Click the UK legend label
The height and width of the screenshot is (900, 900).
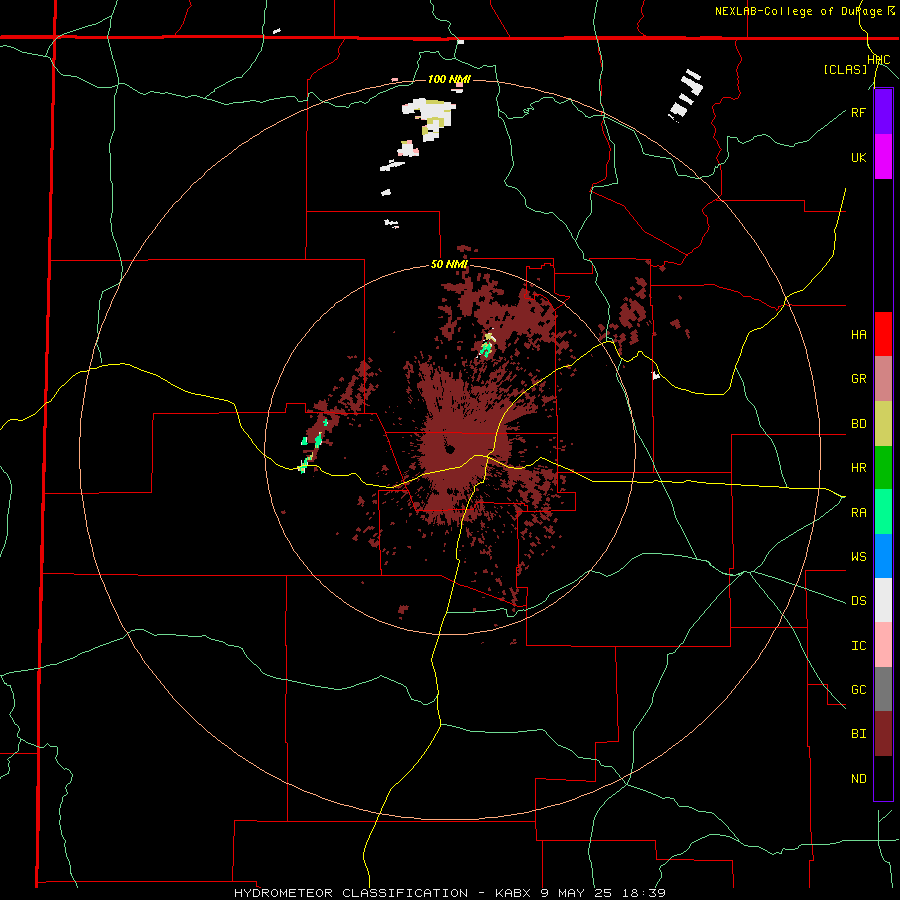[x=858, y=157]
